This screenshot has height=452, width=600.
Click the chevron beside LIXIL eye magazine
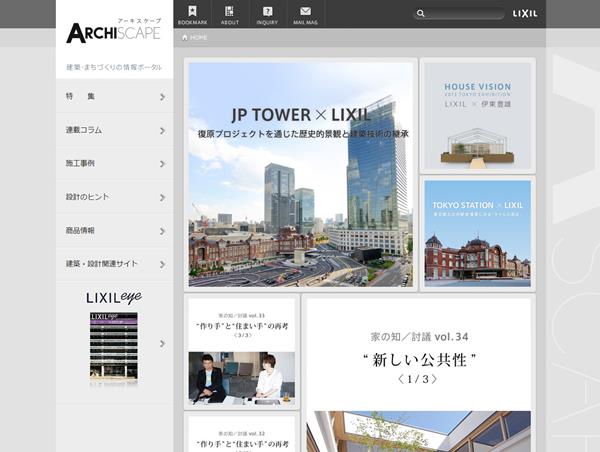click(163, 343)
